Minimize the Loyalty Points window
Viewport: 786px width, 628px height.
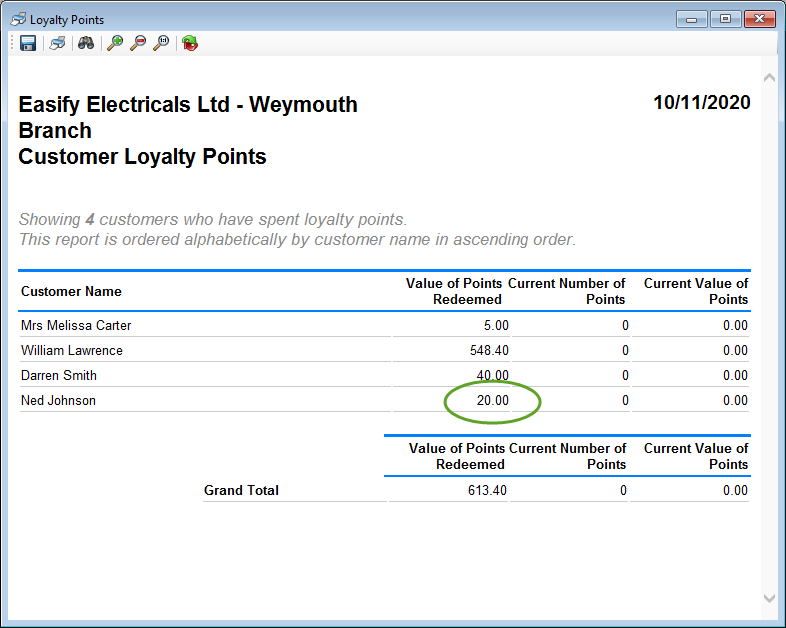(691, 18)
